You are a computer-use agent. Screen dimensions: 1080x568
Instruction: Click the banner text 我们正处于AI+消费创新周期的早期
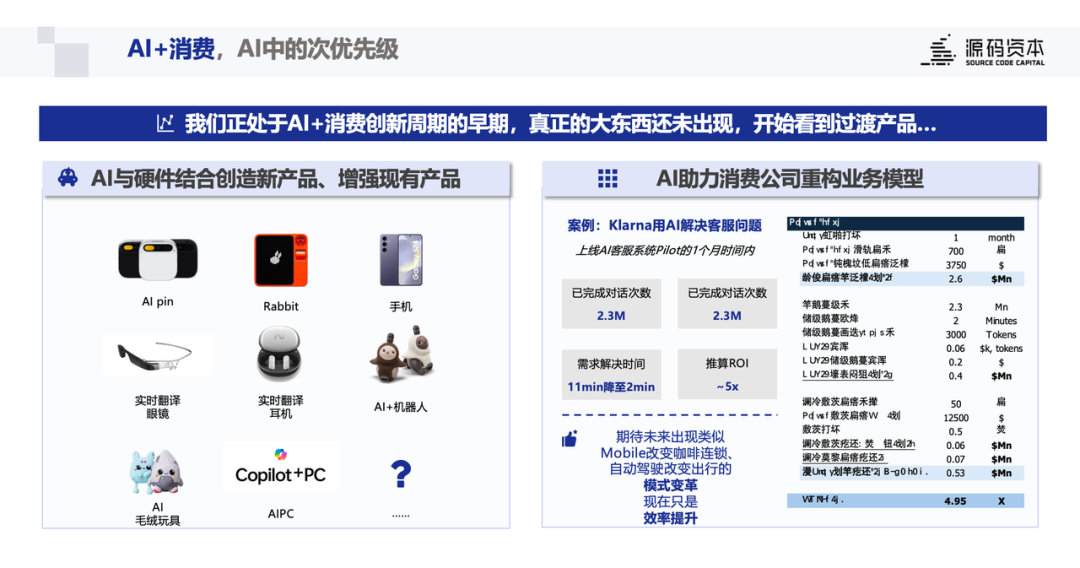[x=346, y=124]
